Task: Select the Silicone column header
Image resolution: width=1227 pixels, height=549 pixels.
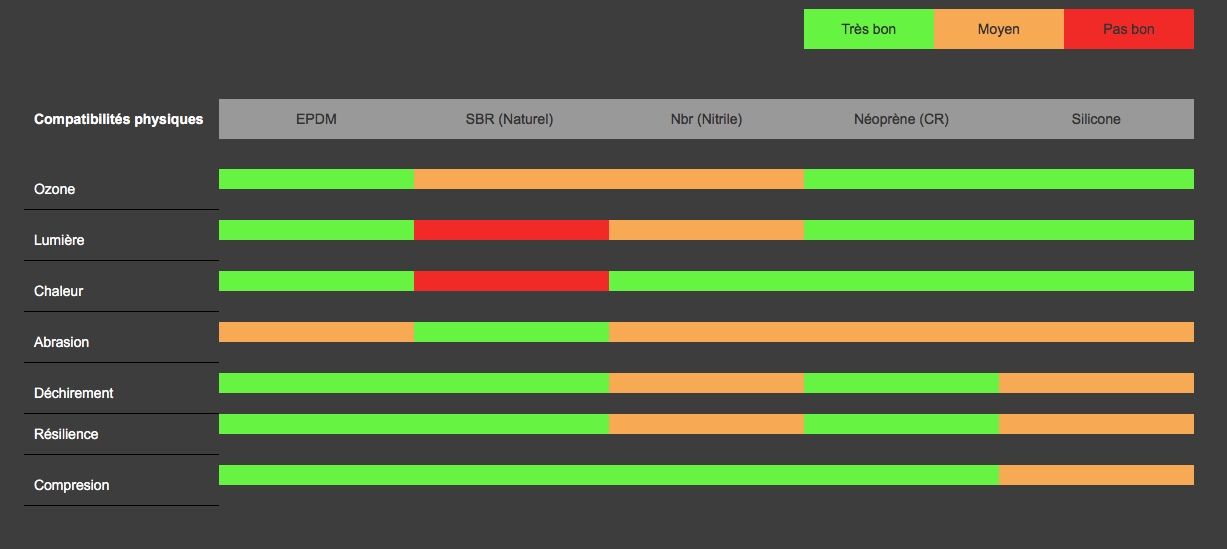Action: tap(1096, 119)
